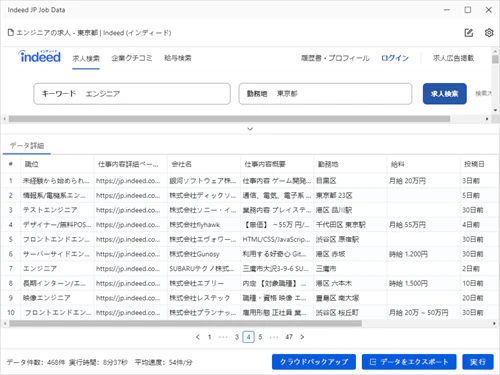Open 履歴書・プロフィール link
This screenshot has height=375, width=500.
tap(335, 58)
